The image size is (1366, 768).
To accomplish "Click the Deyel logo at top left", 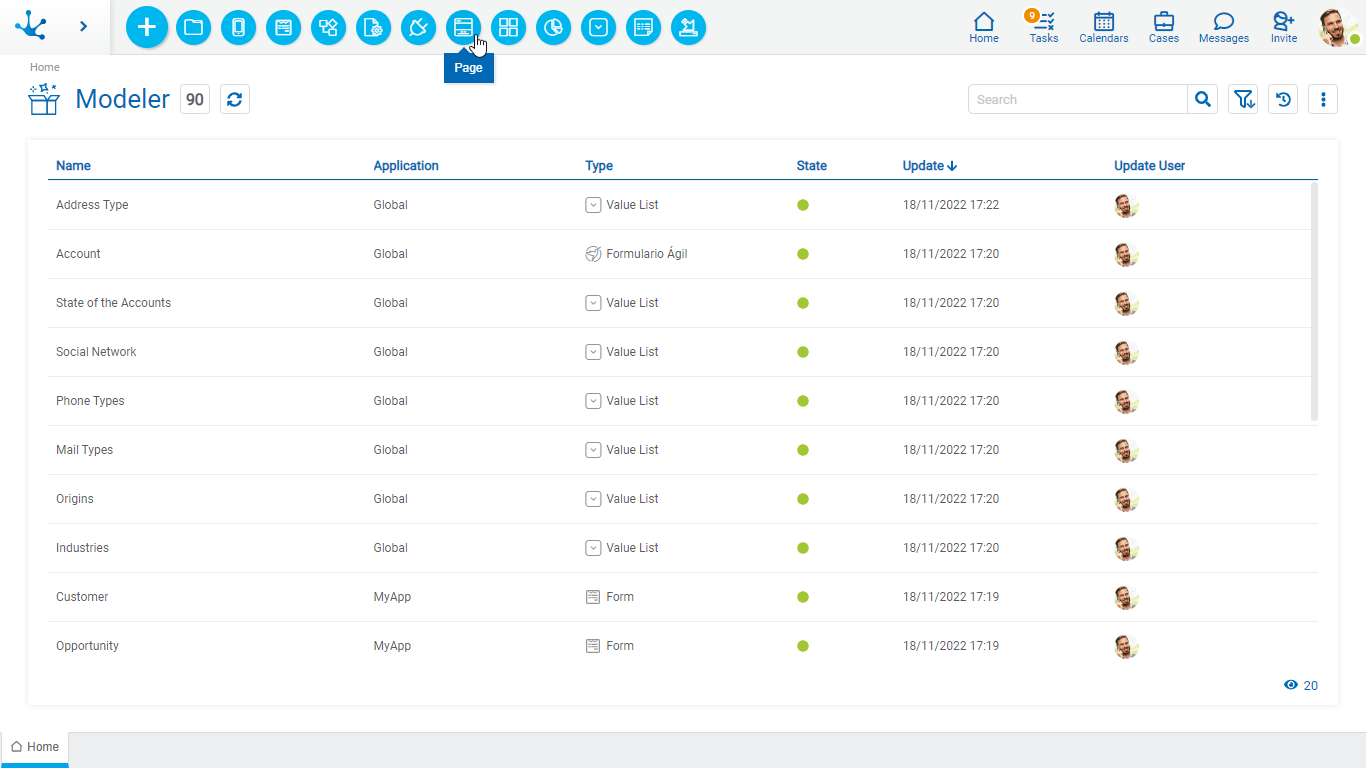I will [x=32, y=26].
